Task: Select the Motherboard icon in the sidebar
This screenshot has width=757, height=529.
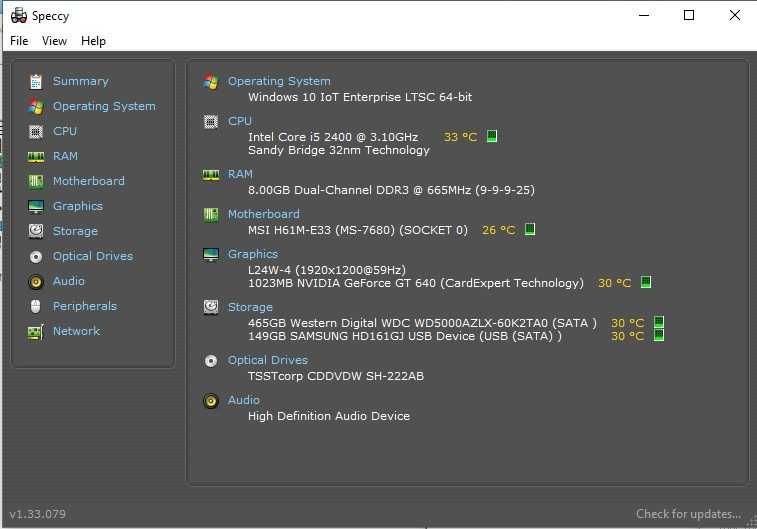Action: click(36, 181)
